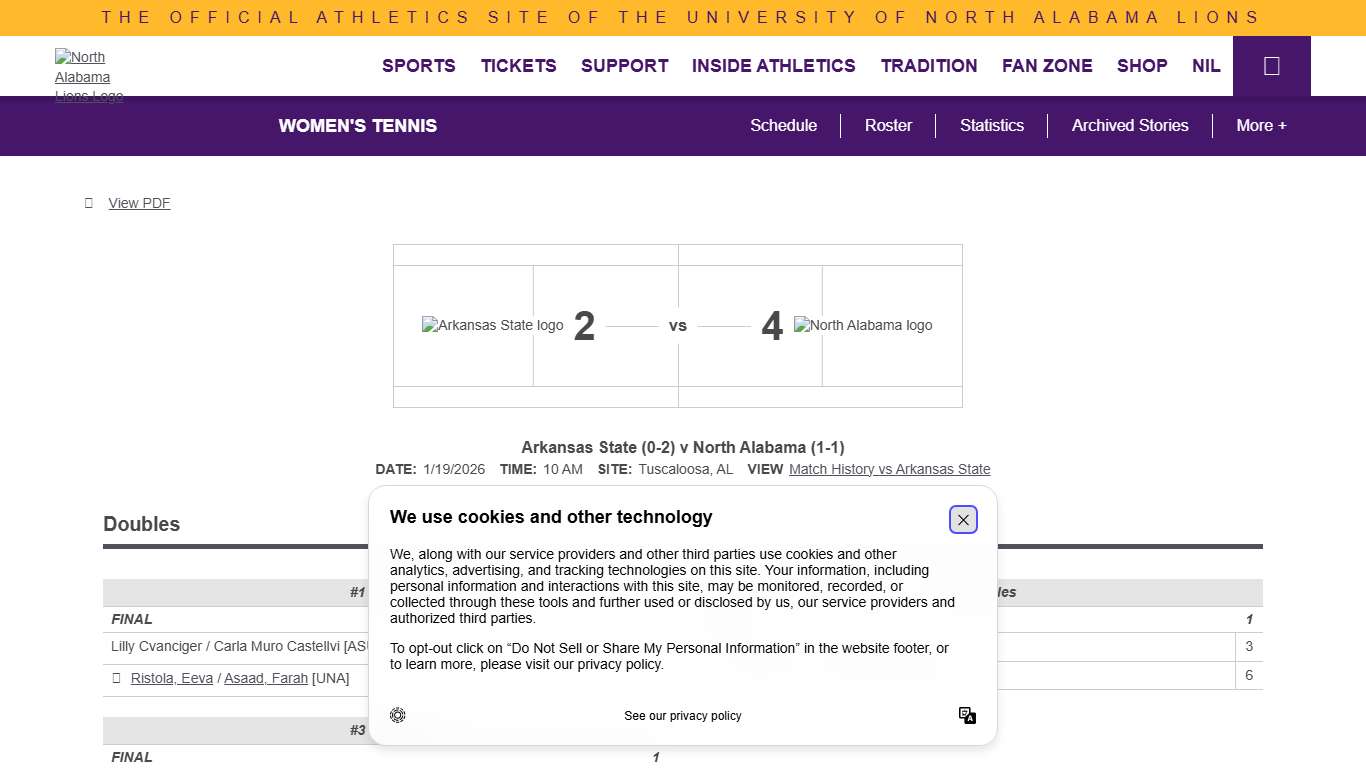This screenshot has width=1366, height=768.
Task: Open cookie settings via the gear icon
Action: 398,715
